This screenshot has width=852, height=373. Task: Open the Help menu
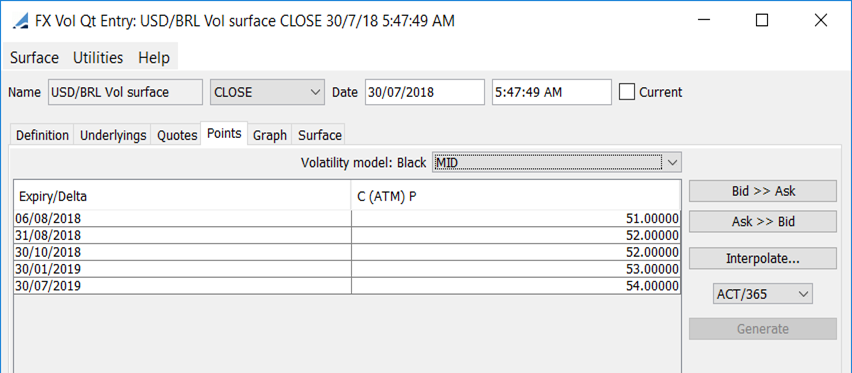pyautogui.click(x=154, y=58)
